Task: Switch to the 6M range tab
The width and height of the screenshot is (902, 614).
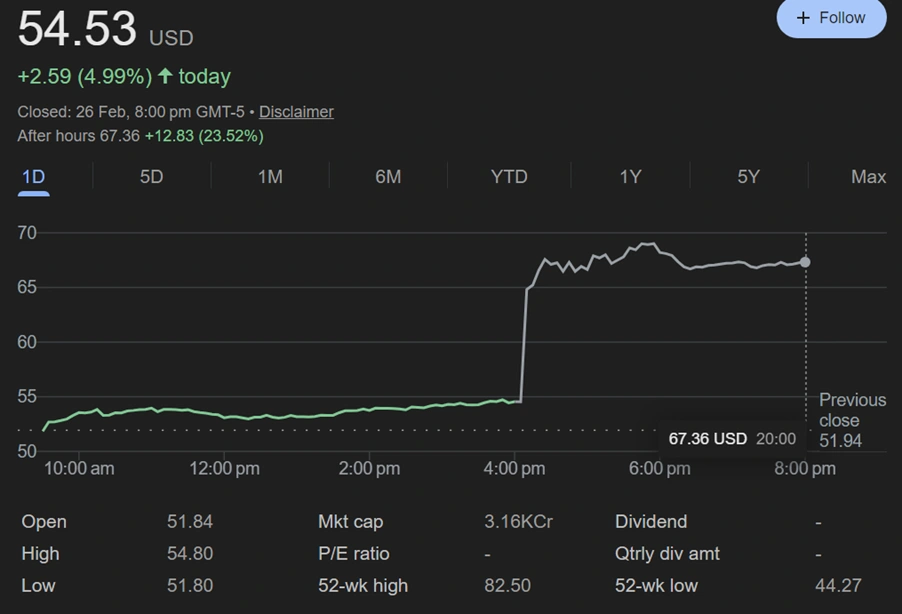Action: click(388, 177)
